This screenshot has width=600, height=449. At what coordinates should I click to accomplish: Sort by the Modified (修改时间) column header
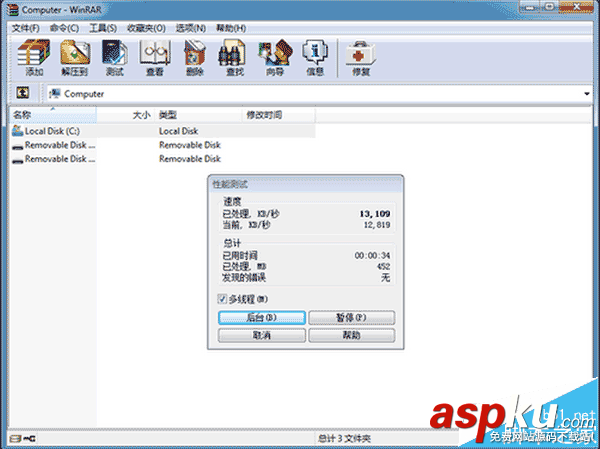coord(279,115)
